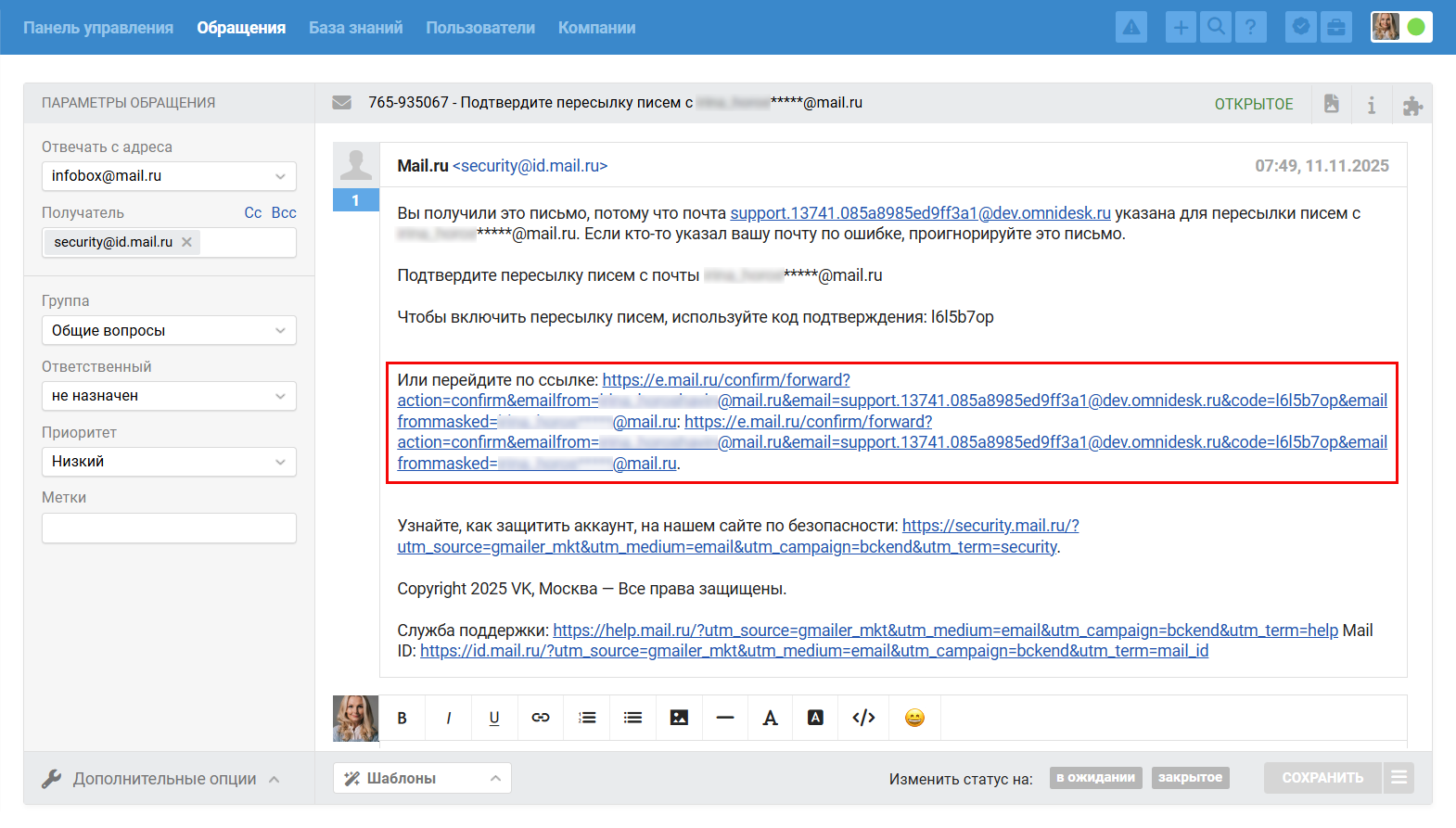Click the Метки tags input field
Image resolution: width=1456 pixels, height=828 pixels.
tap(169, 529)
